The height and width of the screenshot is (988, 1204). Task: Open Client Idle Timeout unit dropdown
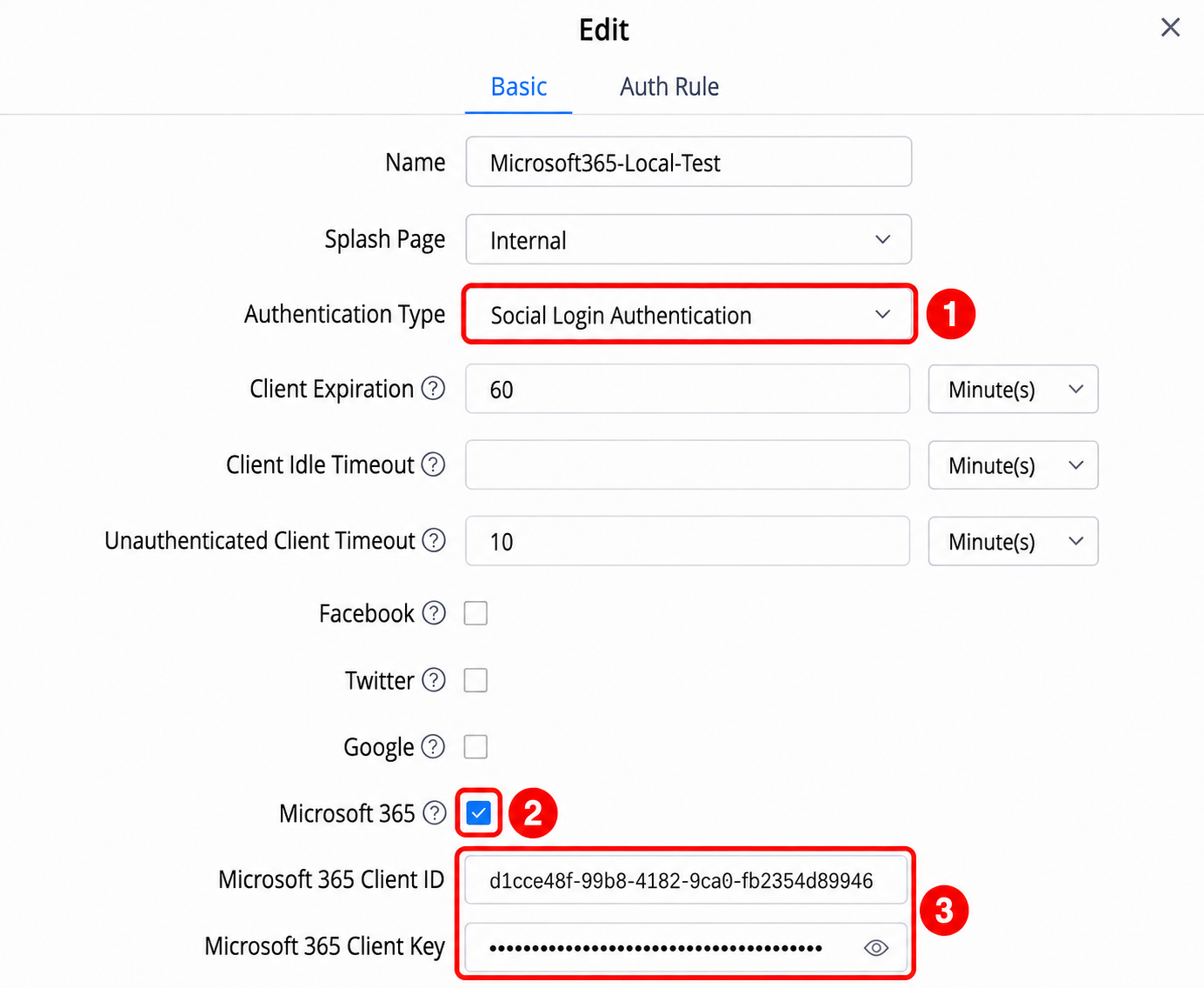point(1013,465)
